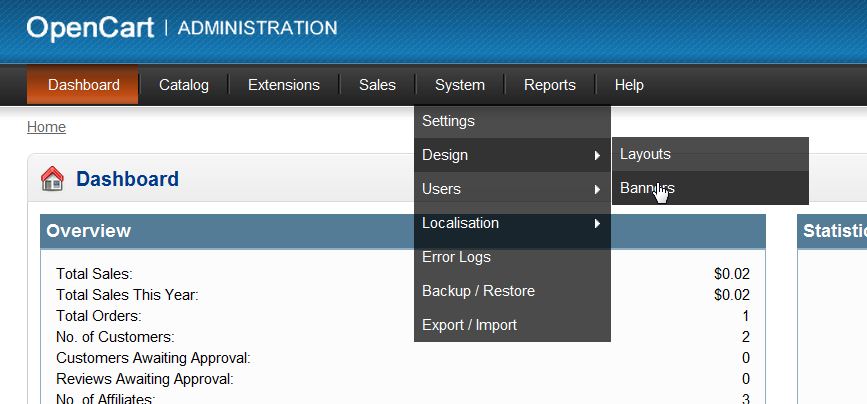The image size is (867, 404).
Task: Choose Banners in the Design submenu
Action: click(647, 188)
